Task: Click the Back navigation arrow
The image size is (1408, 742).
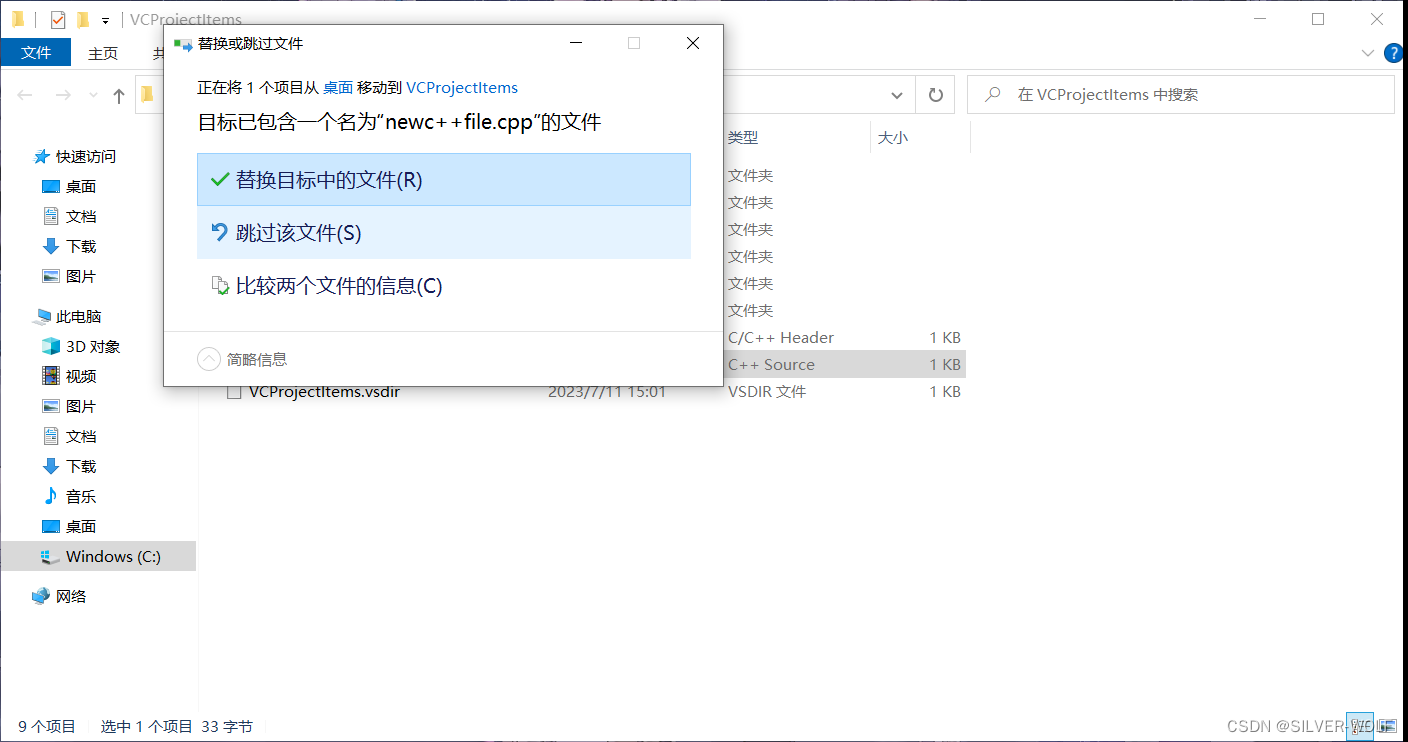Action: point(25,95)
